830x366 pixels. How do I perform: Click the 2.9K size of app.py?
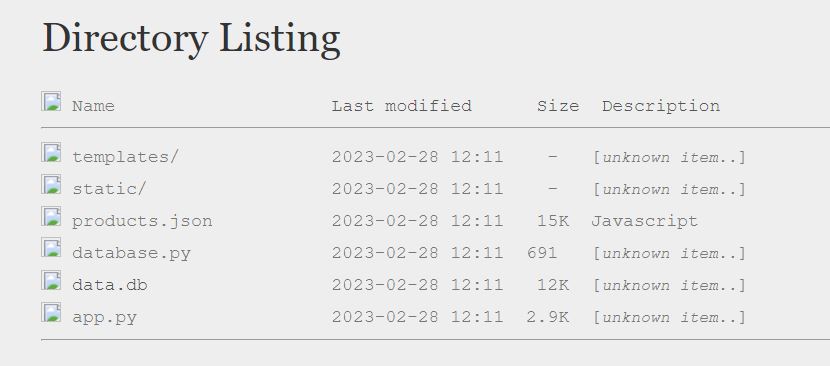(x=547, y=318)
